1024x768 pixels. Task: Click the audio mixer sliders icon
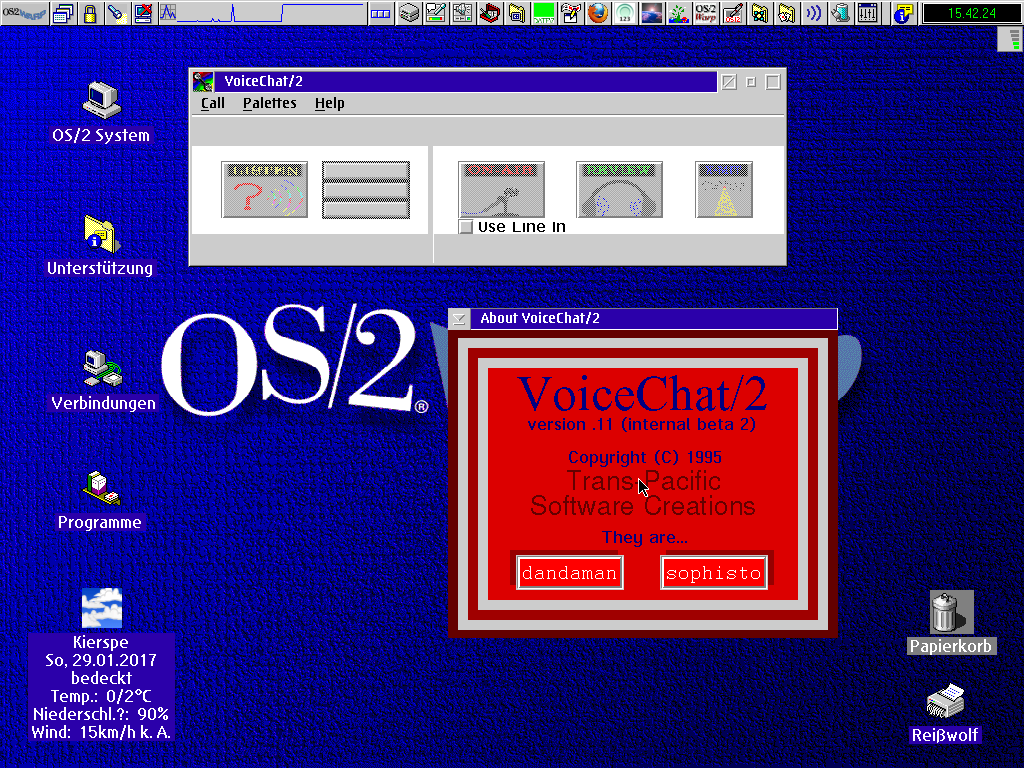(x=867, y=13)
